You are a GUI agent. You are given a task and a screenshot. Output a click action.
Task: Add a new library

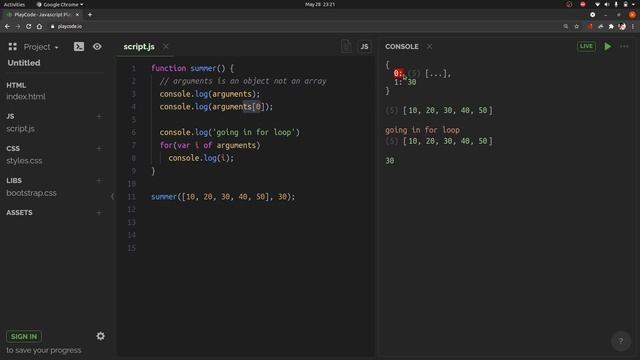click(x=99, y=180)
